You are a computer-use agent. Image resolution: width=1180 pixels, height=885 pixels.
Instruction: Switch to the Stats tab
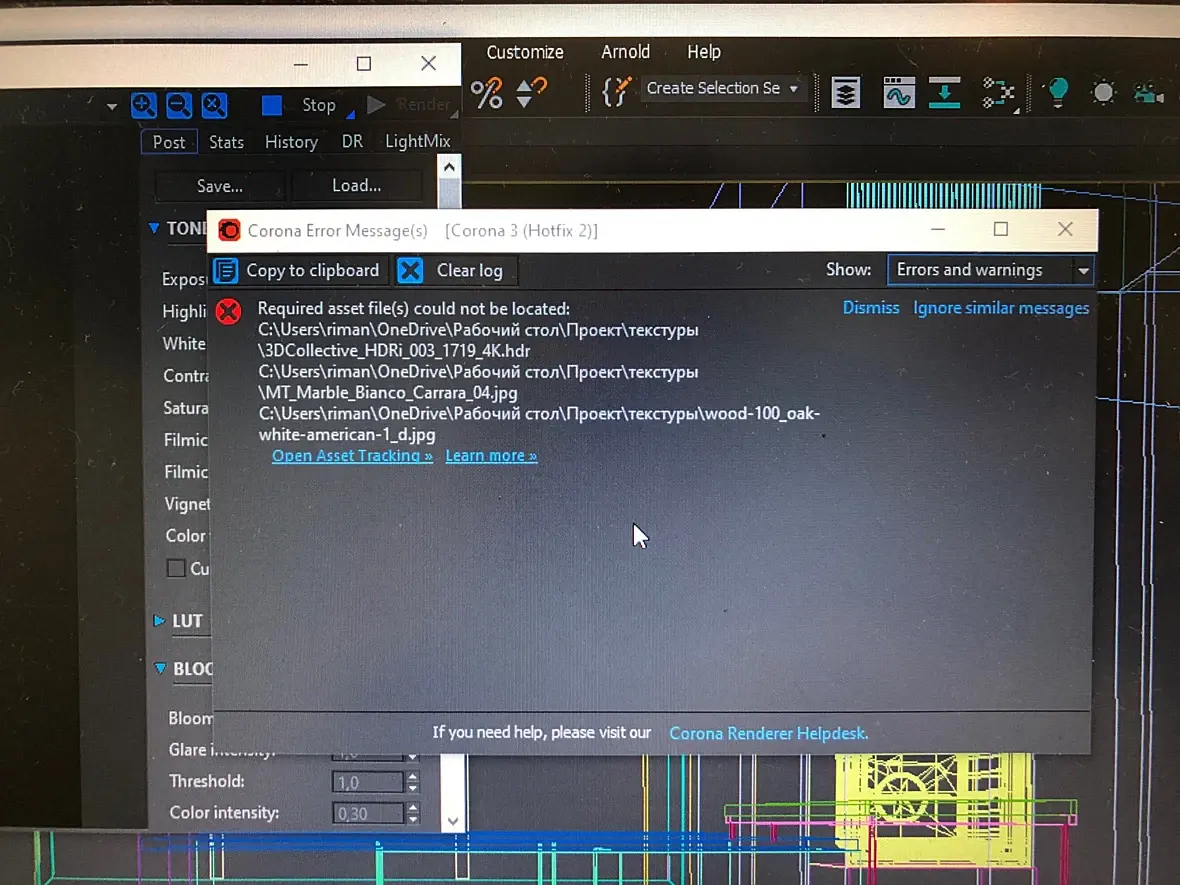(226, 142)
